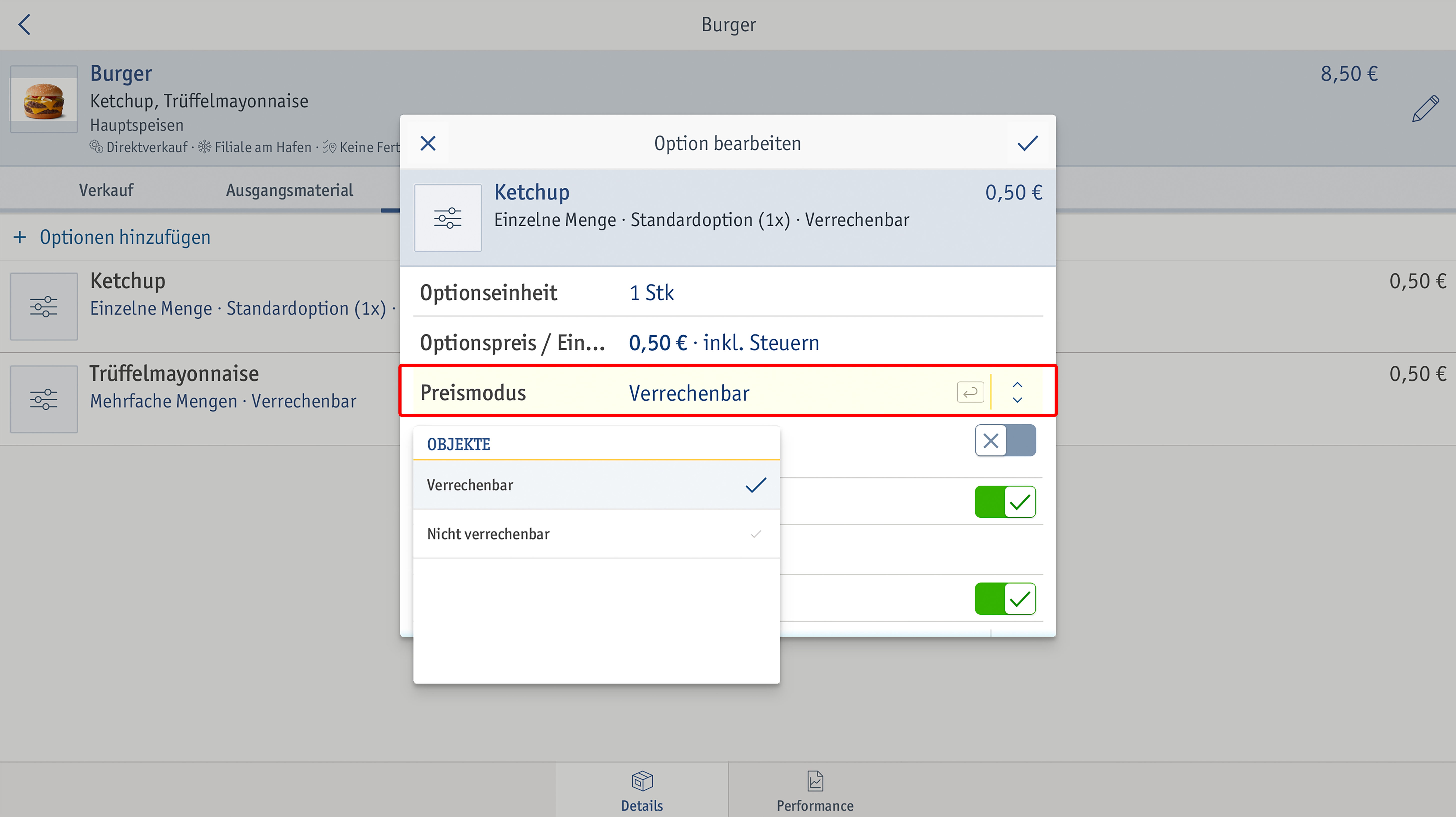
Task: Go back with the top-left arrow
Action: pyautogui.click(x=24, y=24)
